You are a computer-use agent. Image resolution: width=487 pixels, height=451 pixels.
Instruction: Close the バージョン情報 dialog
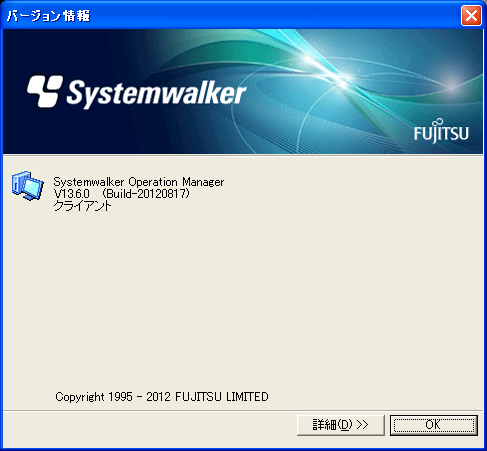coord(471,15)
